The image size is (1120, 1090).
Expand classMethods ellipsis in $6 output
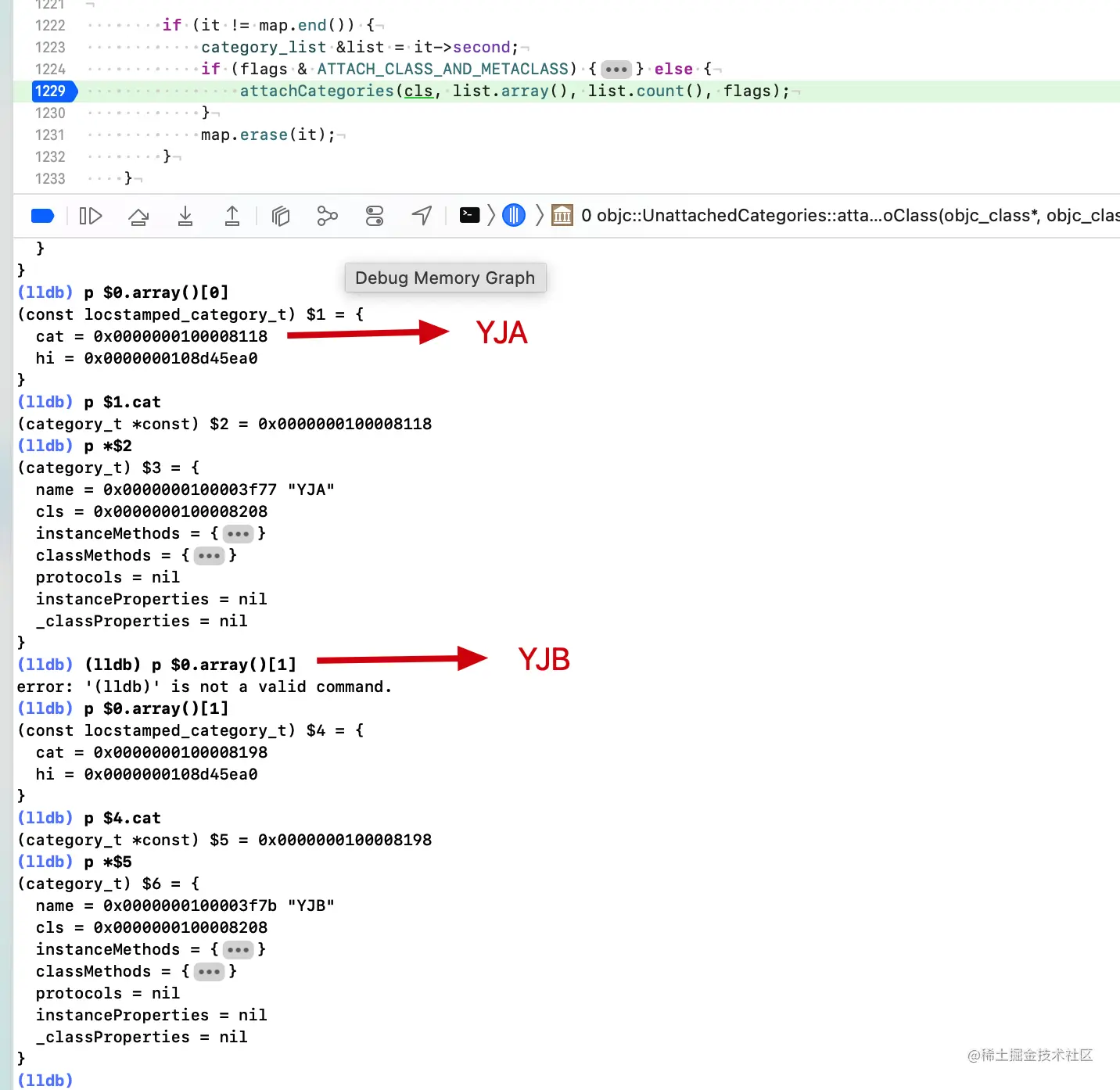[x=210, y=971]
